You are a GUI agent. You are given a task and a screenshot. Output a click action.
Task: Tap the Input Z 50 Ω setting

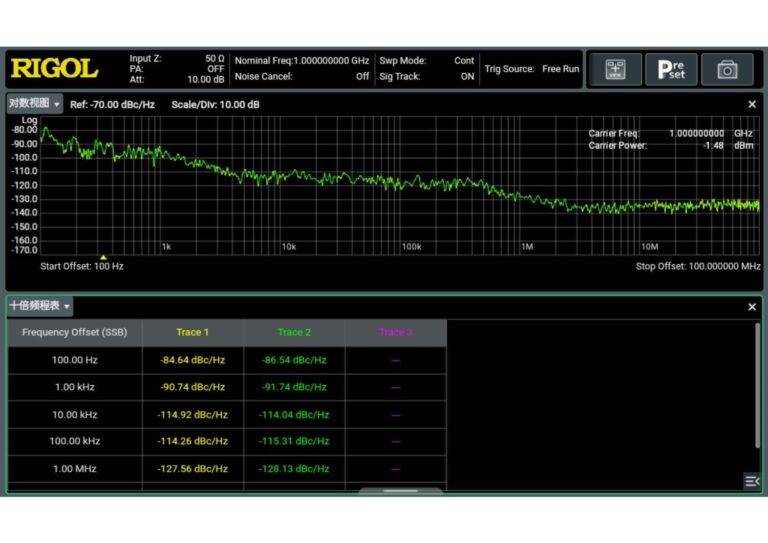[x=177, y=58]
